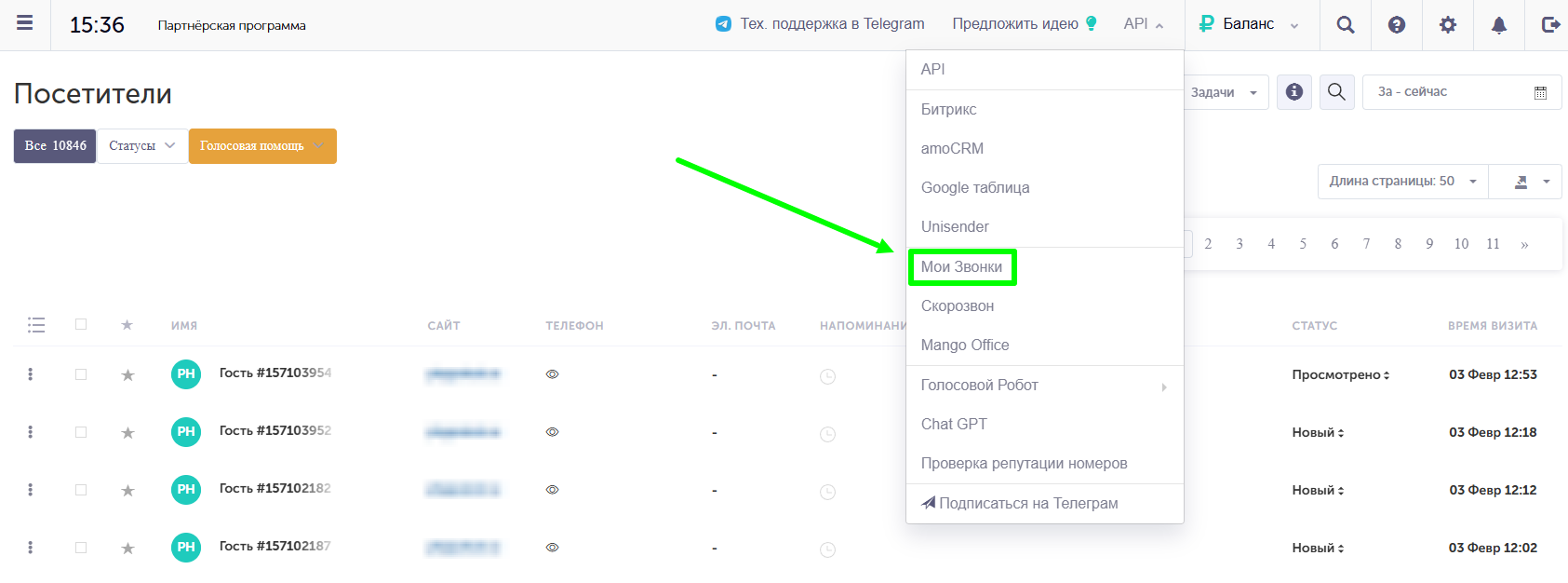Click reminder clock for Гость #157103952
The image size is (1568, 583).
(827, 434)
